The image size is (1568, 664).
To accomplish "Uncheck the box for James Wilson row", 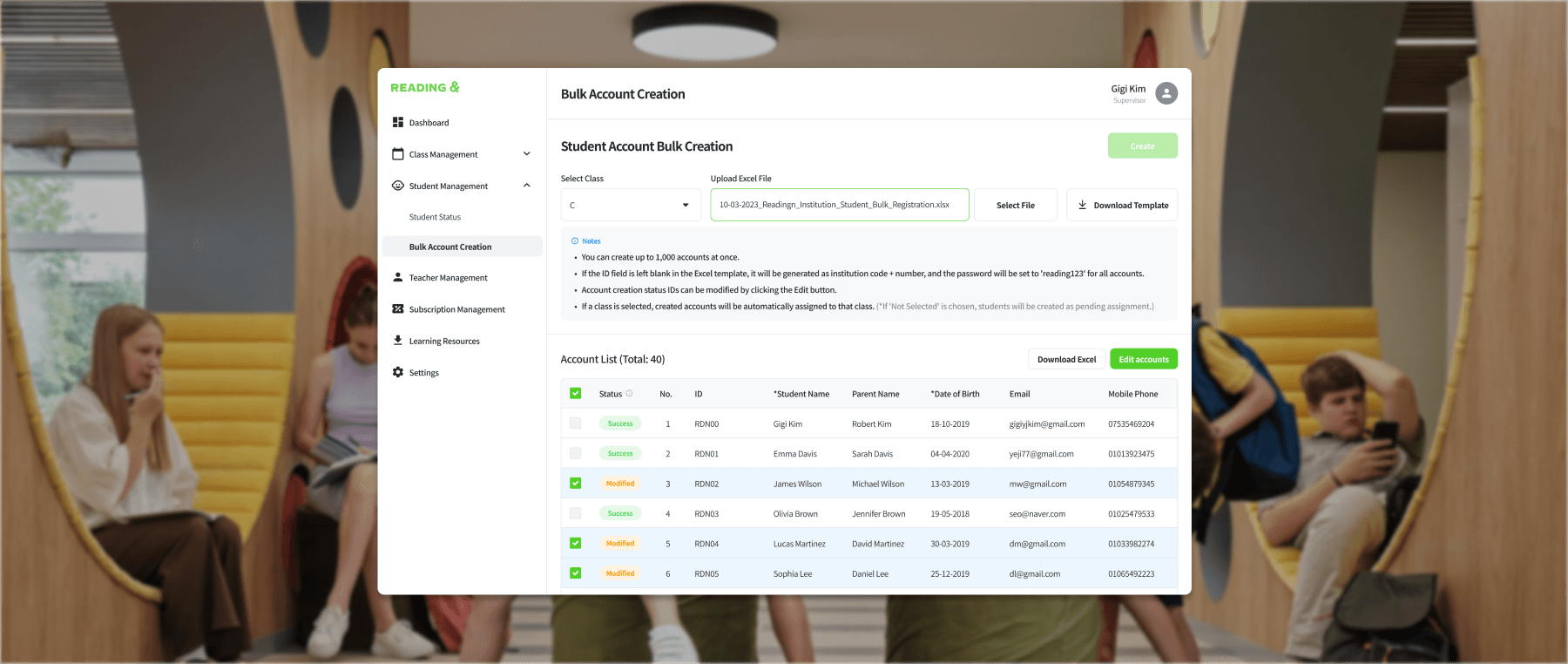I will (576, 483).
